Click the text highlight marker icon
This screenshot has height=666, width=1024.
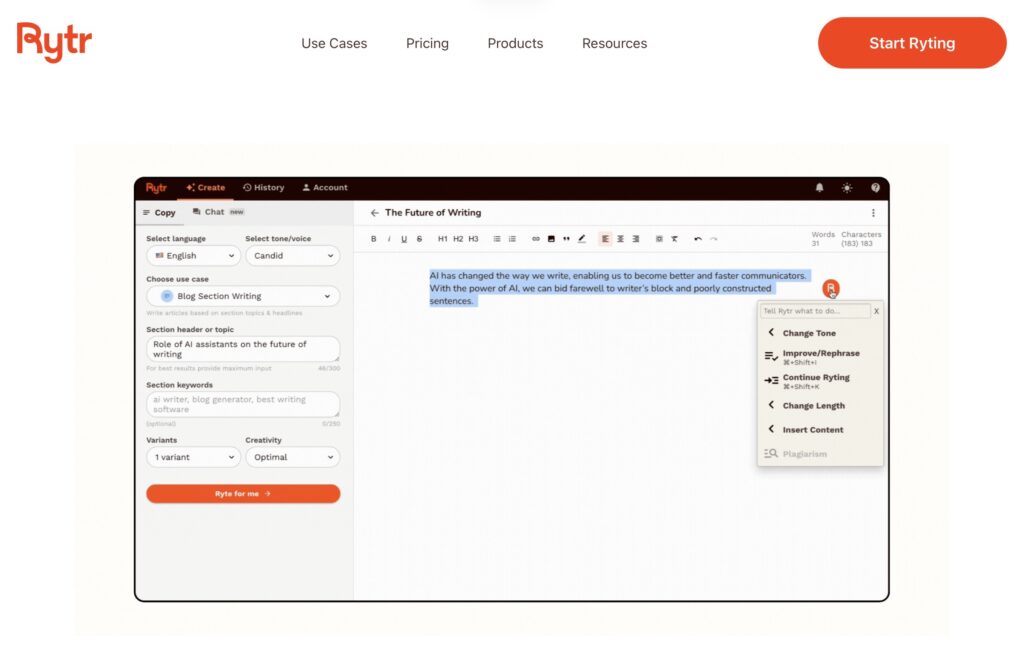[582, 239]
